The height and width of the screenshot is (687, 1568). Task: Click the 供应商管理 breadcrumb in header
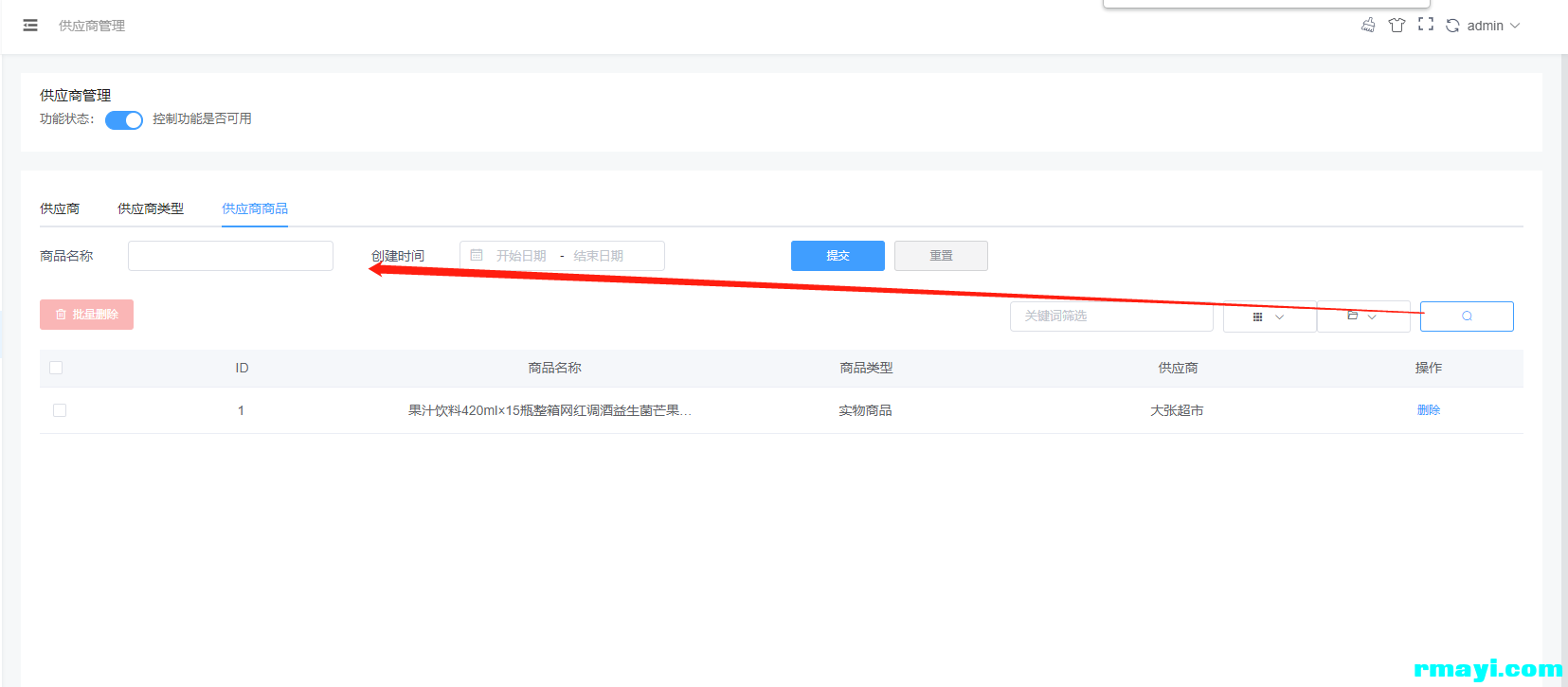(x=92, y=26)
